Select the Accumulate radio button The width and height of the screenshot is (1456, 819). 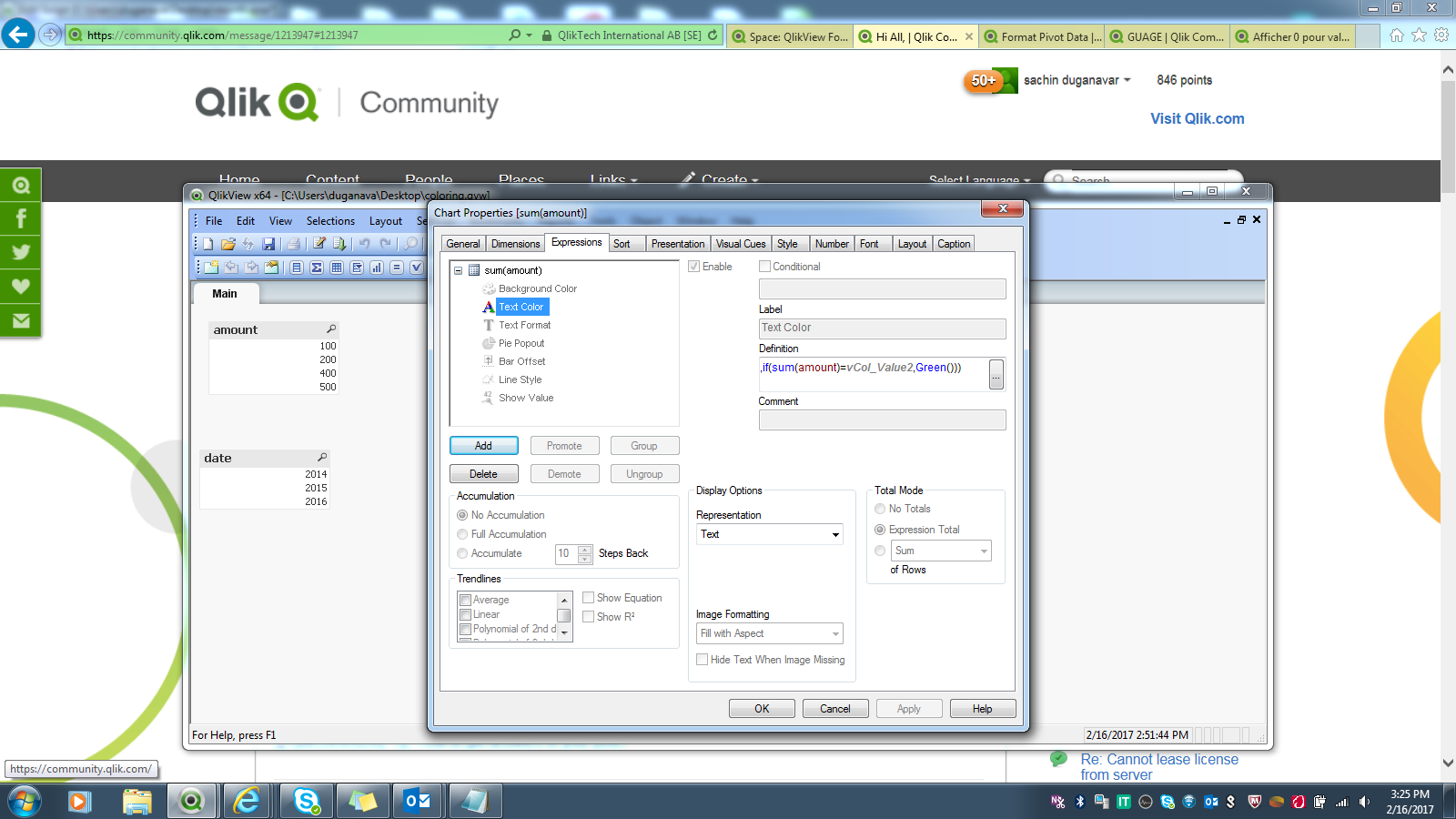[x=462, y=553]
